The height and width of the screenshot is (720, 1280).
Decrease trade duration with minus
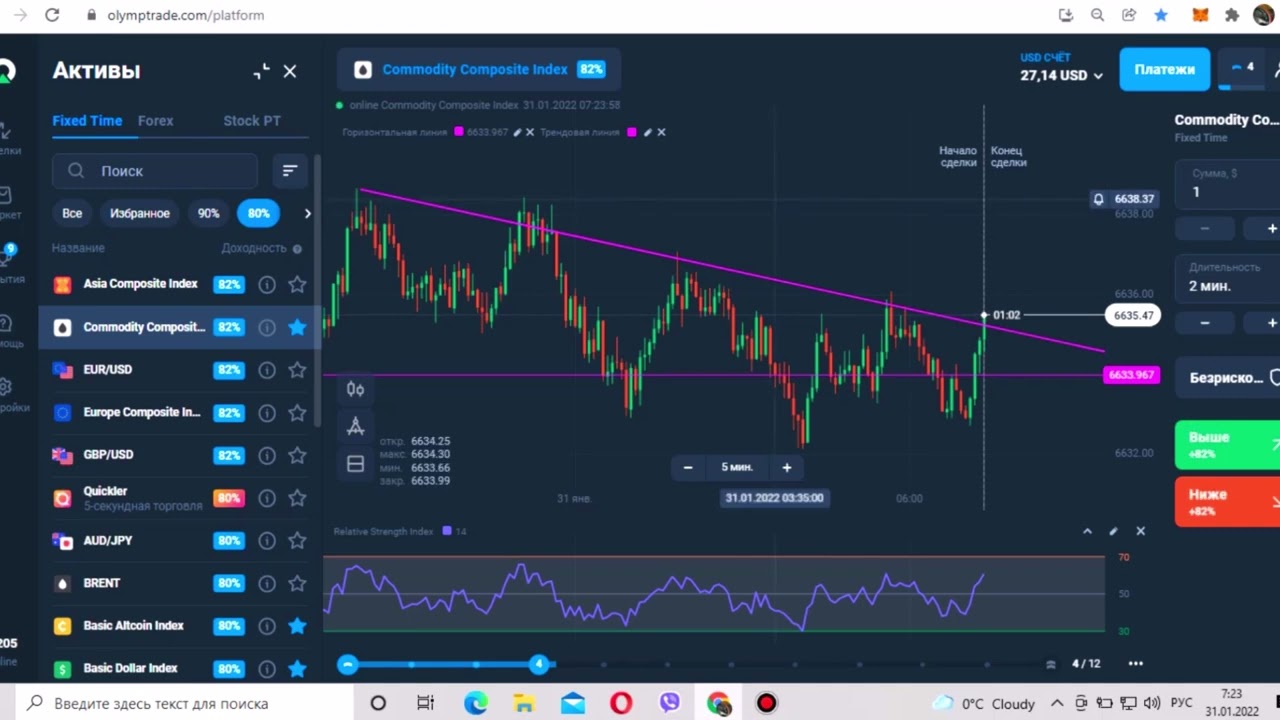(x=1204, y=323)
